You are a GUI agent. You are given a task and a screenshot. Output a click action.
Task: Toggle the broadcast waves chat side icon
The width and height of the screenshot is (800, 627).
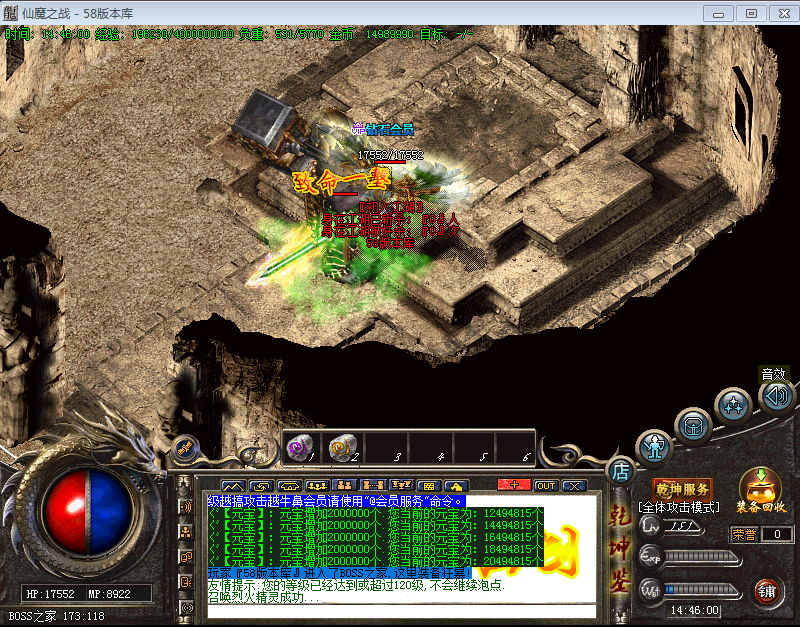point(187,608)
